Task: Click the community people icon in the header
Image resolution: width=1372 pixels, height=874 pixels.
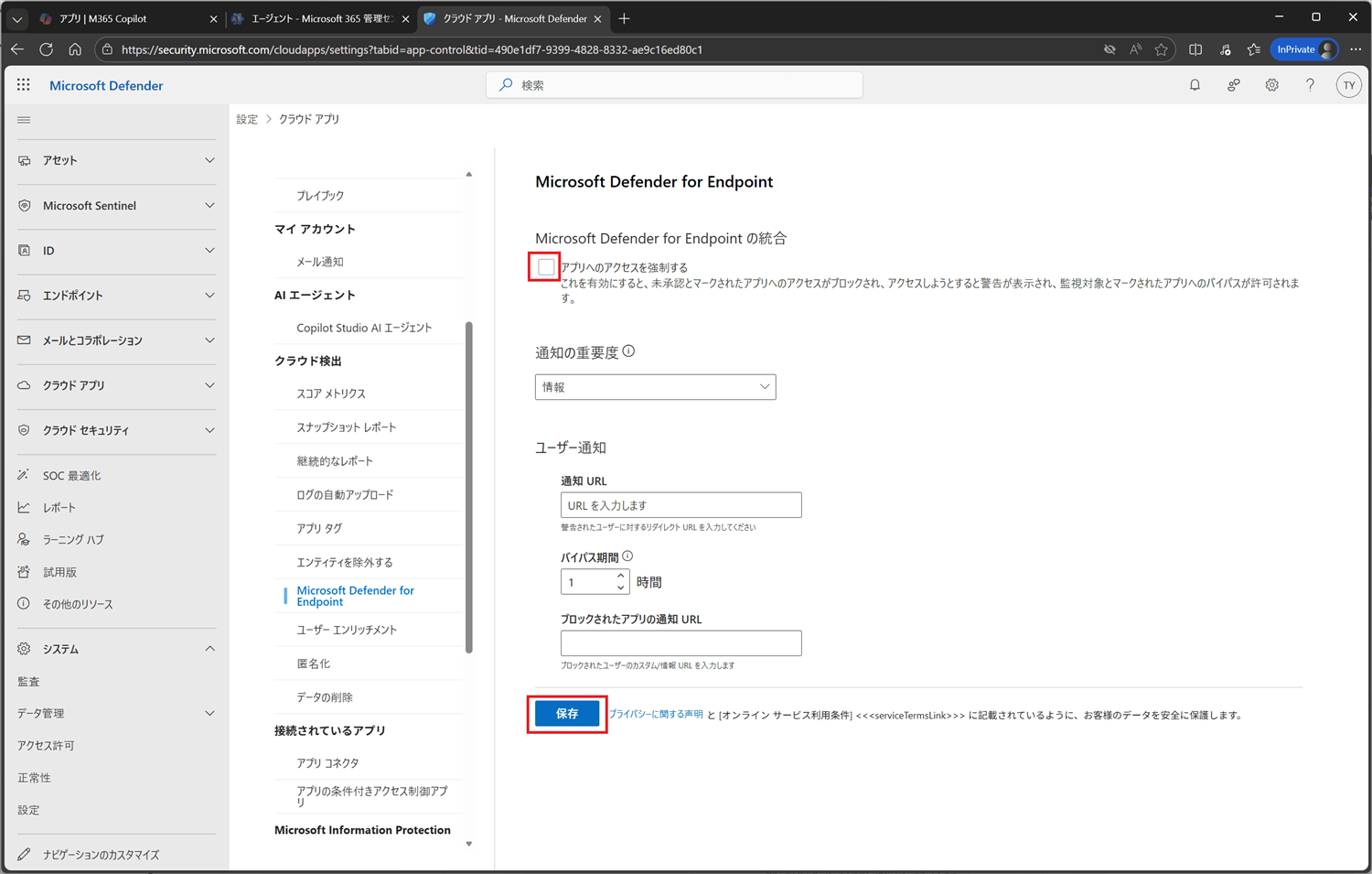Action: (x=1233, y=85)
